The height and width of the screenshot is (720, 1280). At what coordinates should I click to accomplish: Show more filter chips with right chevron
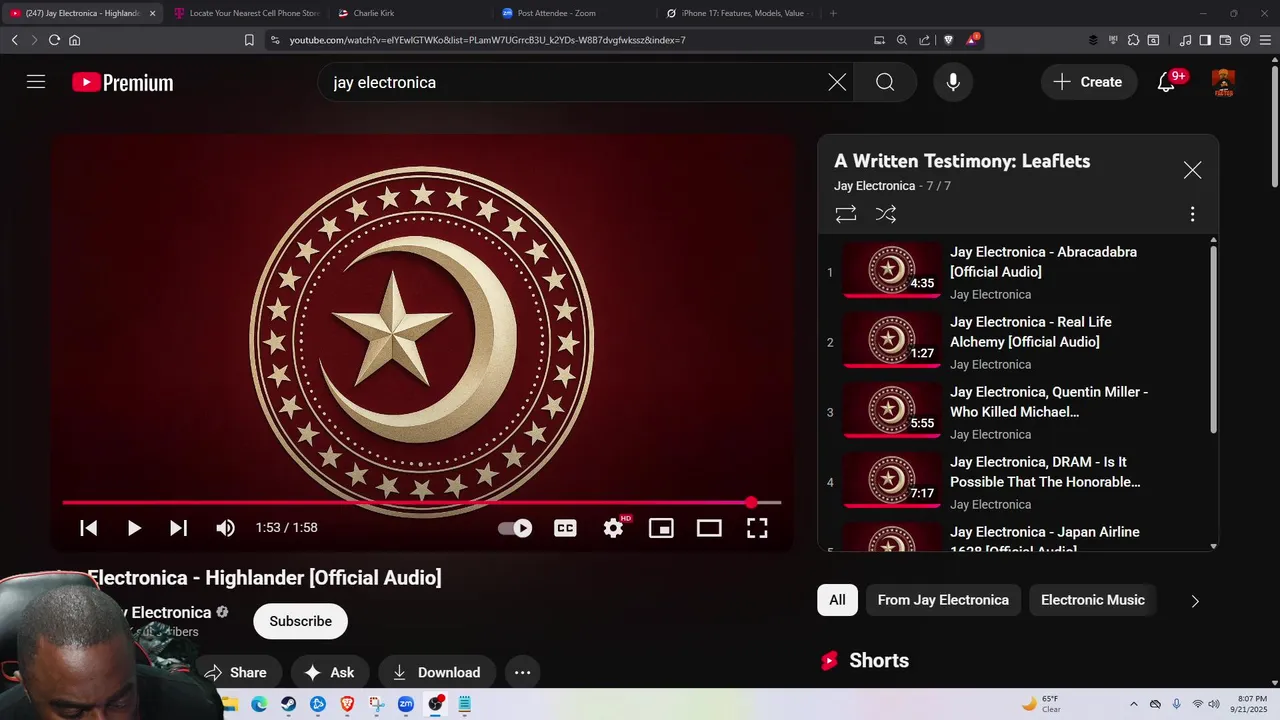tap(1194, 601)
